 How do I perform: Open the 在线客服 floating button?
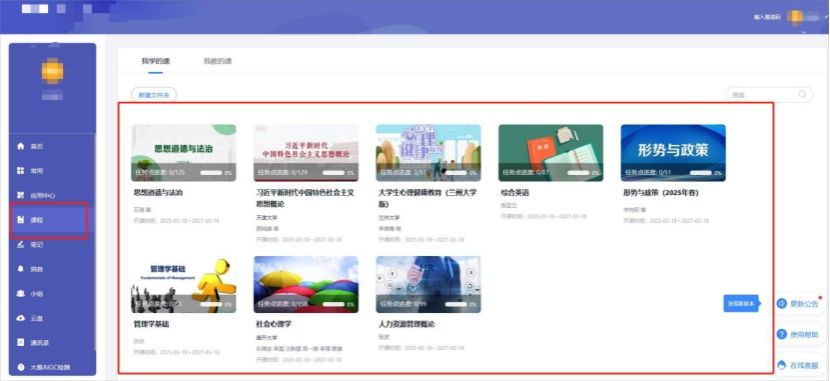pyautogui.click(x=798, y=365)
